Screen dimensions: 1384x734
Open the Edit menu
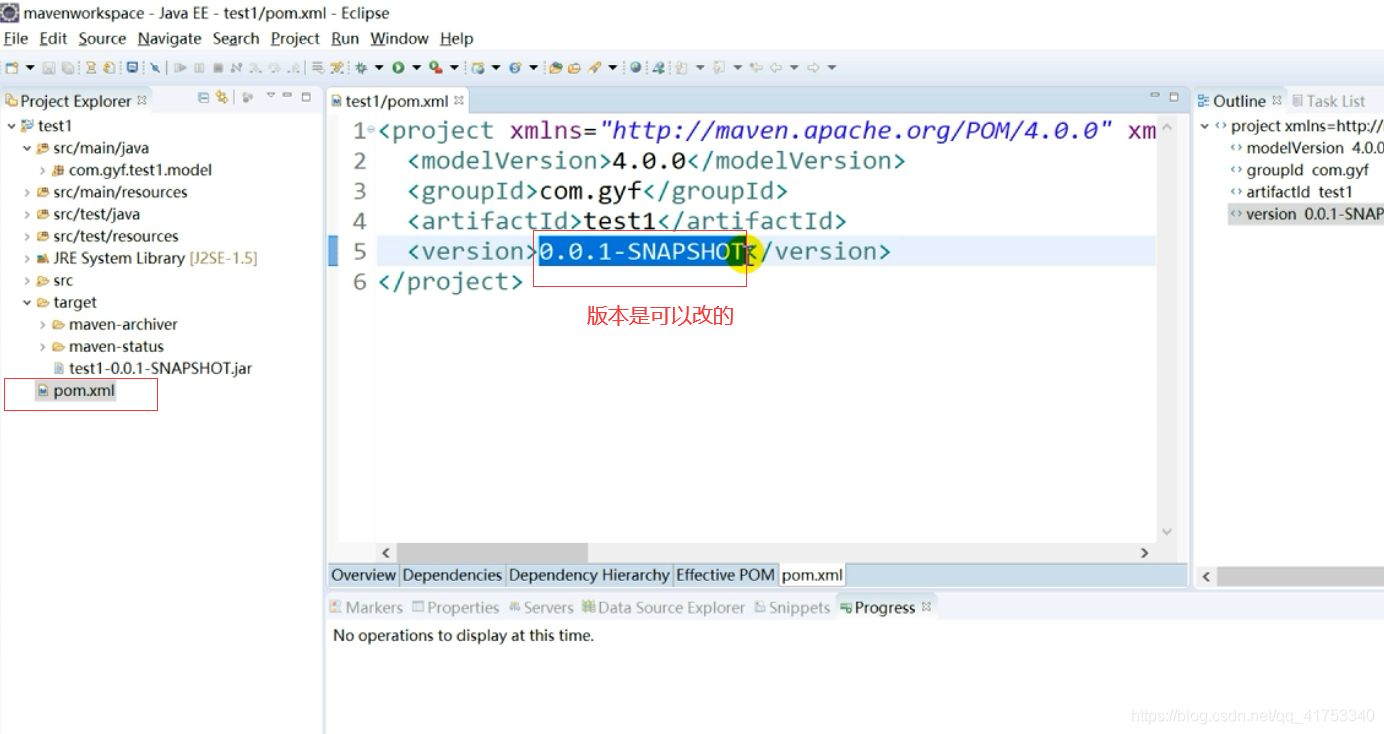pos(53,38)
